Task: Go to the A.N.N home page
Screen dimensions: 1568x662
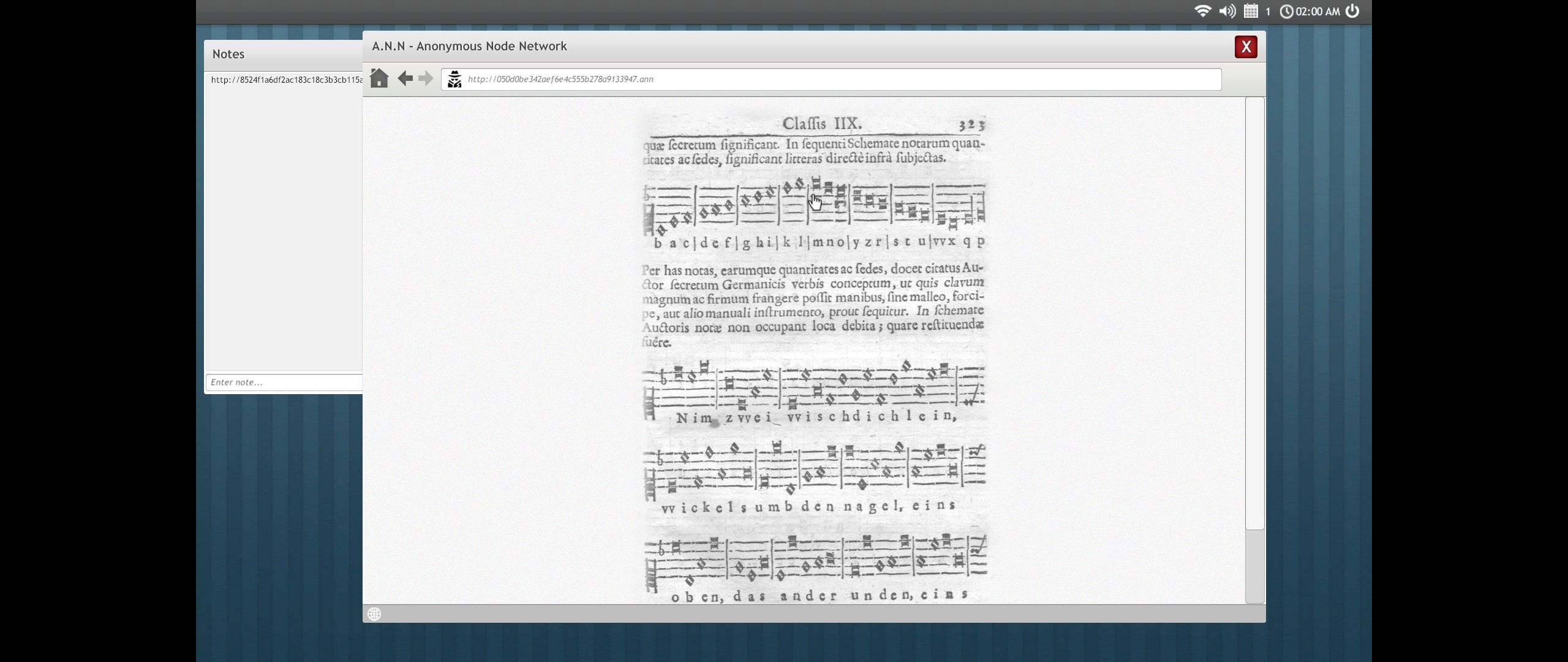Action: (379, 78)
